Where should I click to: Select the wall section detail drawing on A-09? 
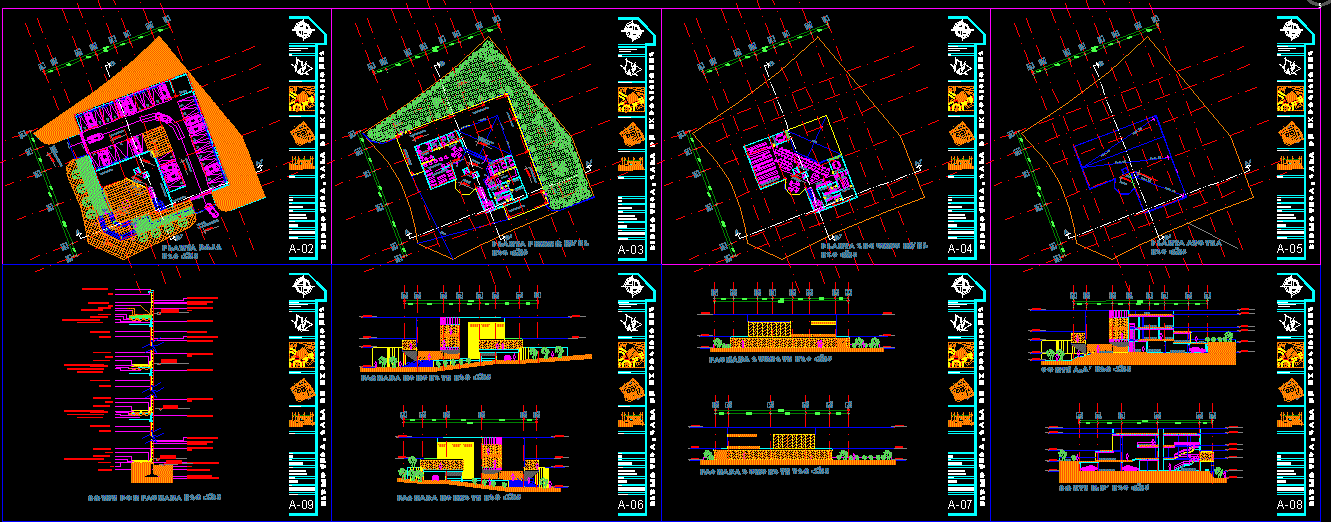(x=150, y=380)
